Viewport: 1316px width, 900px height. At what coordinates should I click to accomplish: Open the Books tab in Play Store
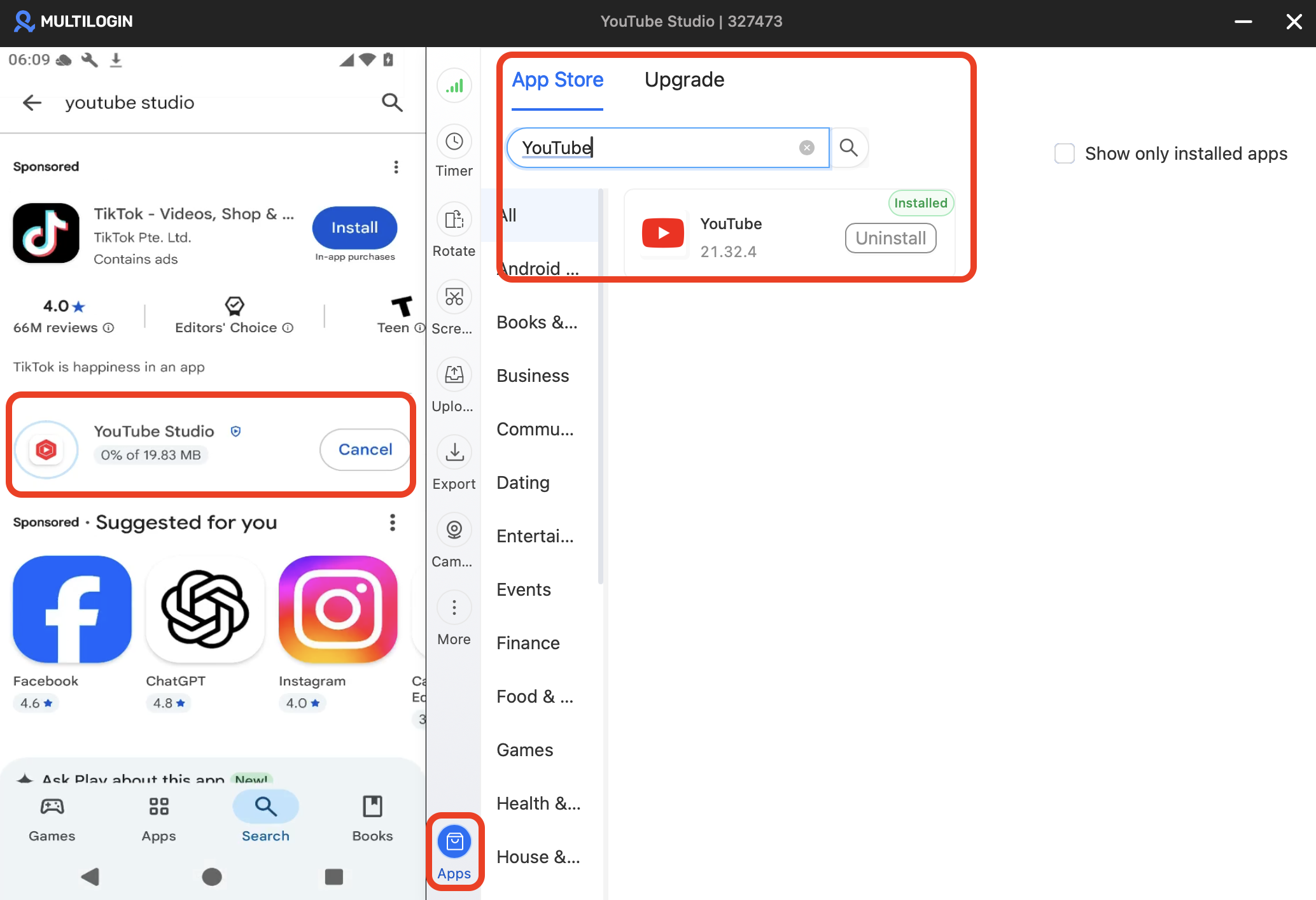tap(372, 819)
